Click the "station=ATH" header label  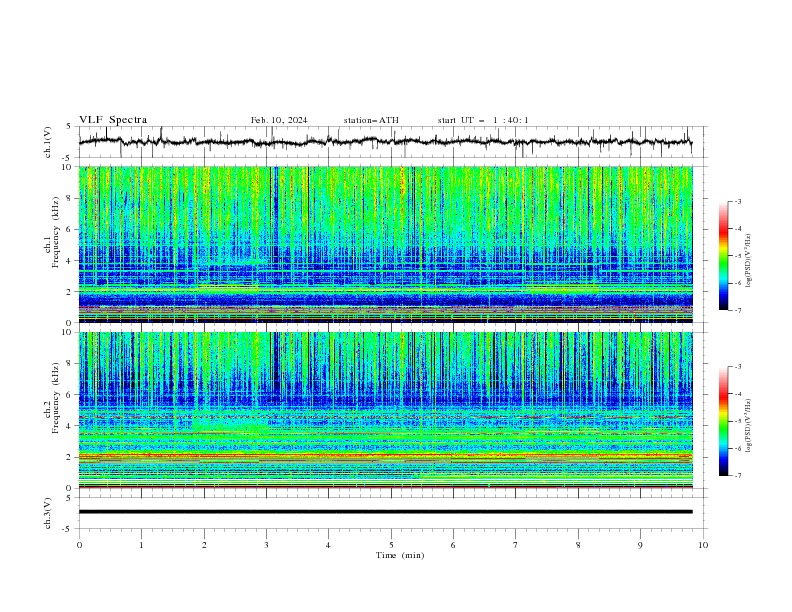point(371,120)
